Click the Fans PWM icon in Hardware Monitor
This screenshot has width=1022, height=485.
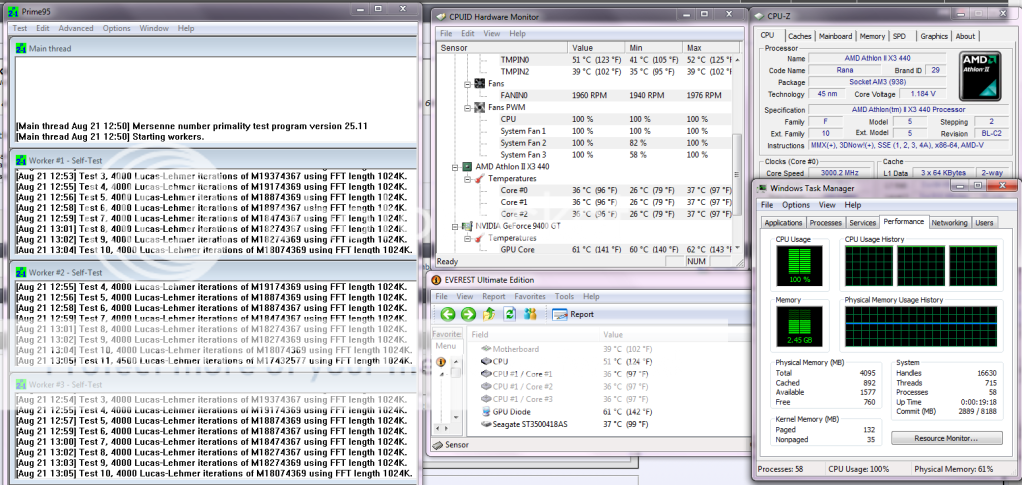pos(479,107)
